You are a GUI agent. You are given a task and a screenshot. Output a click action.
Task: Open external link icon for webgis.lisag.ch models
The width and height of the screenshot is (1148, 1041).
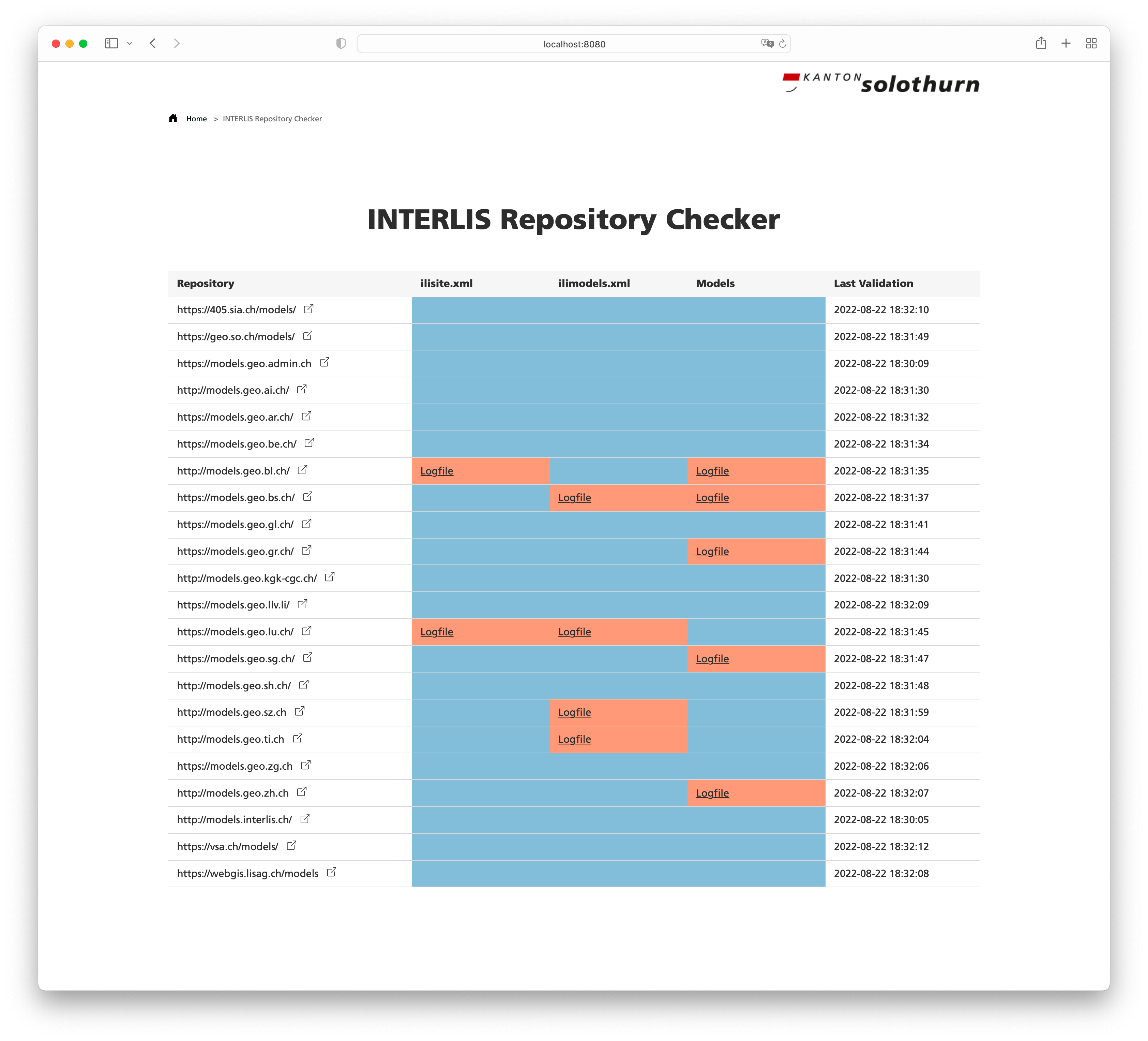pos(331,872)
